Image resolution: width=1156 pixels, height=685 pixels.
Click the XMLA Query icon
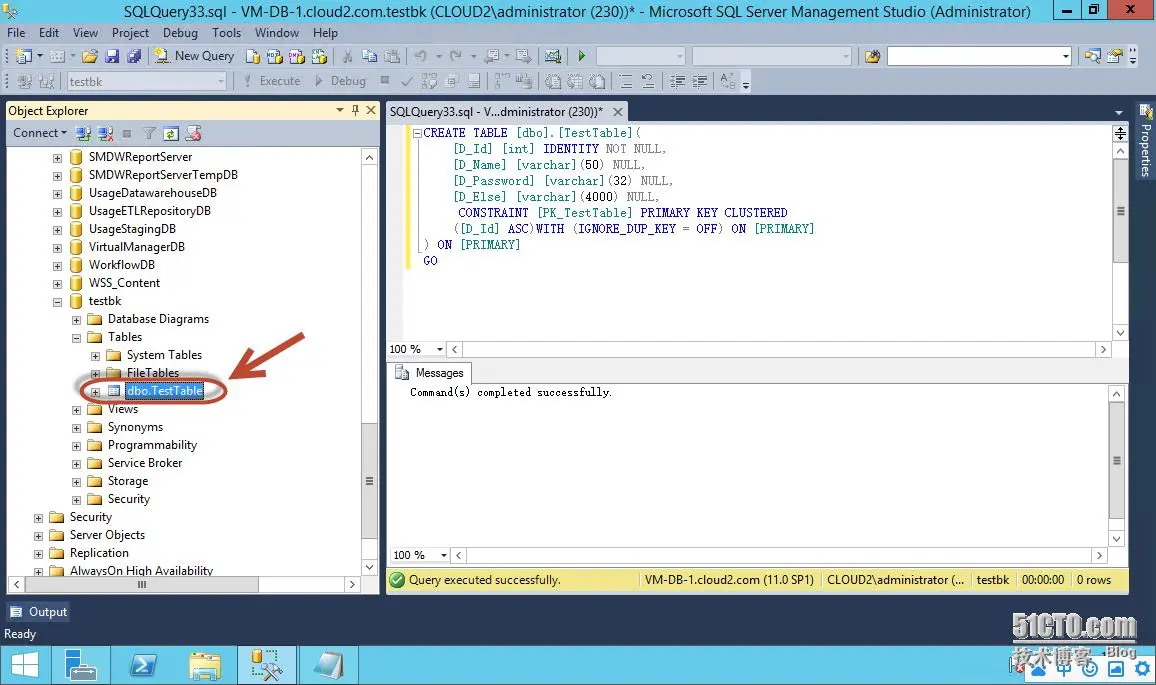coord(319,56)
